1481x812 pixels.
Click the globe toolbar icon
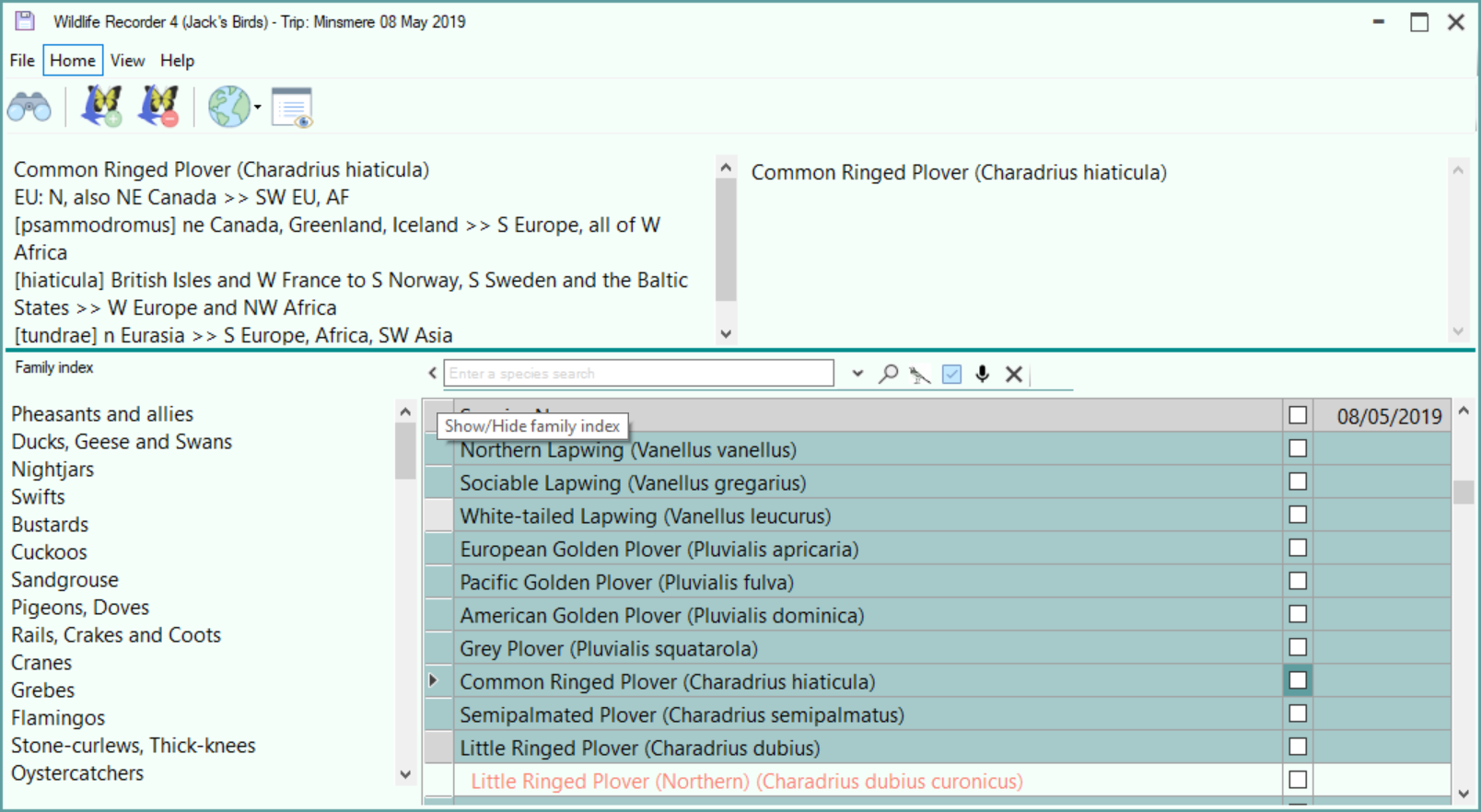[x=228, y=107]
